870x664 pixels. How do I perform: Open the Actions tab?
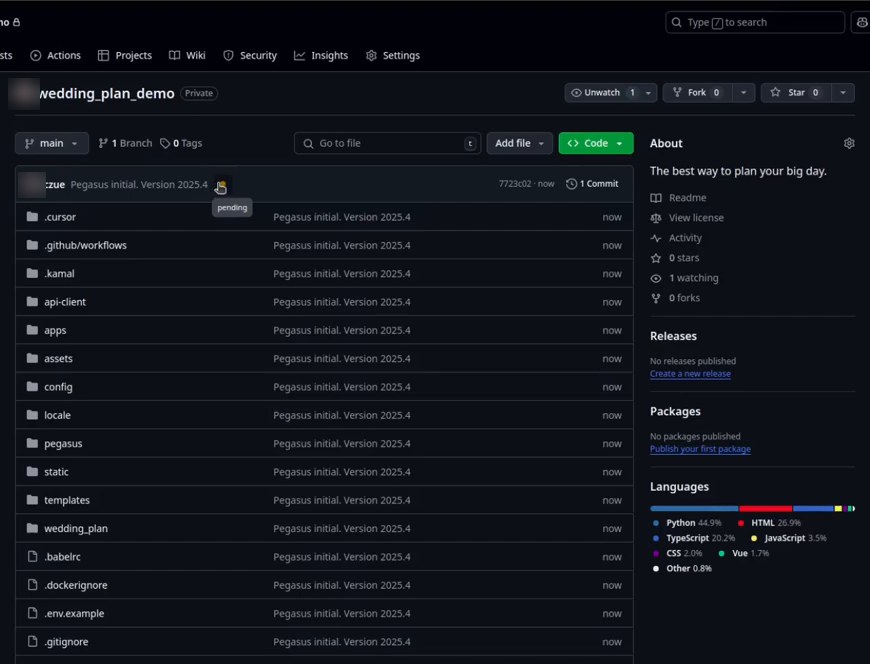[55, 55]
